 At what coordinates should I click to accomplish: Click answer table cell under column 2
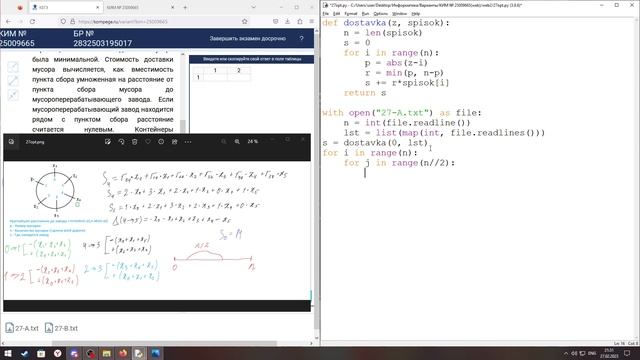239,77
